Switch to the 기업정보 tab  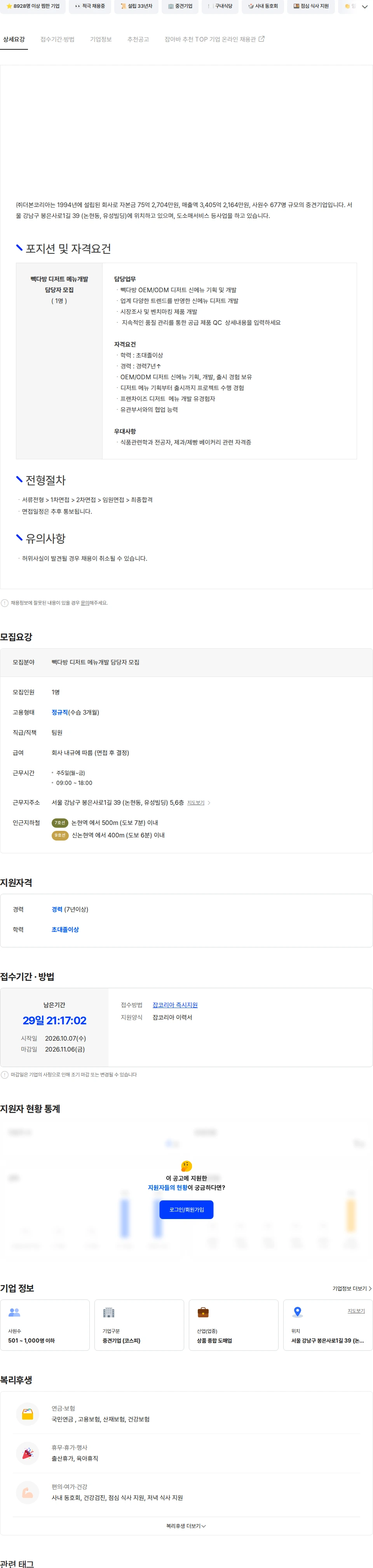click(x=101, y=40)
